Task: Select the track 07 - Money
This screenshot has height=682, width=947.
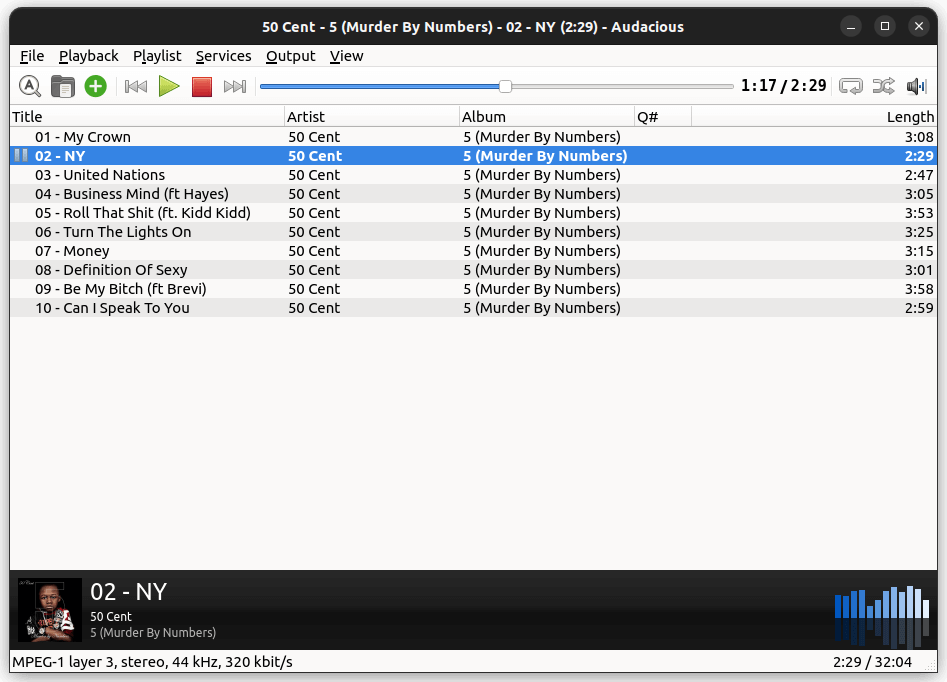Action: 71,251
